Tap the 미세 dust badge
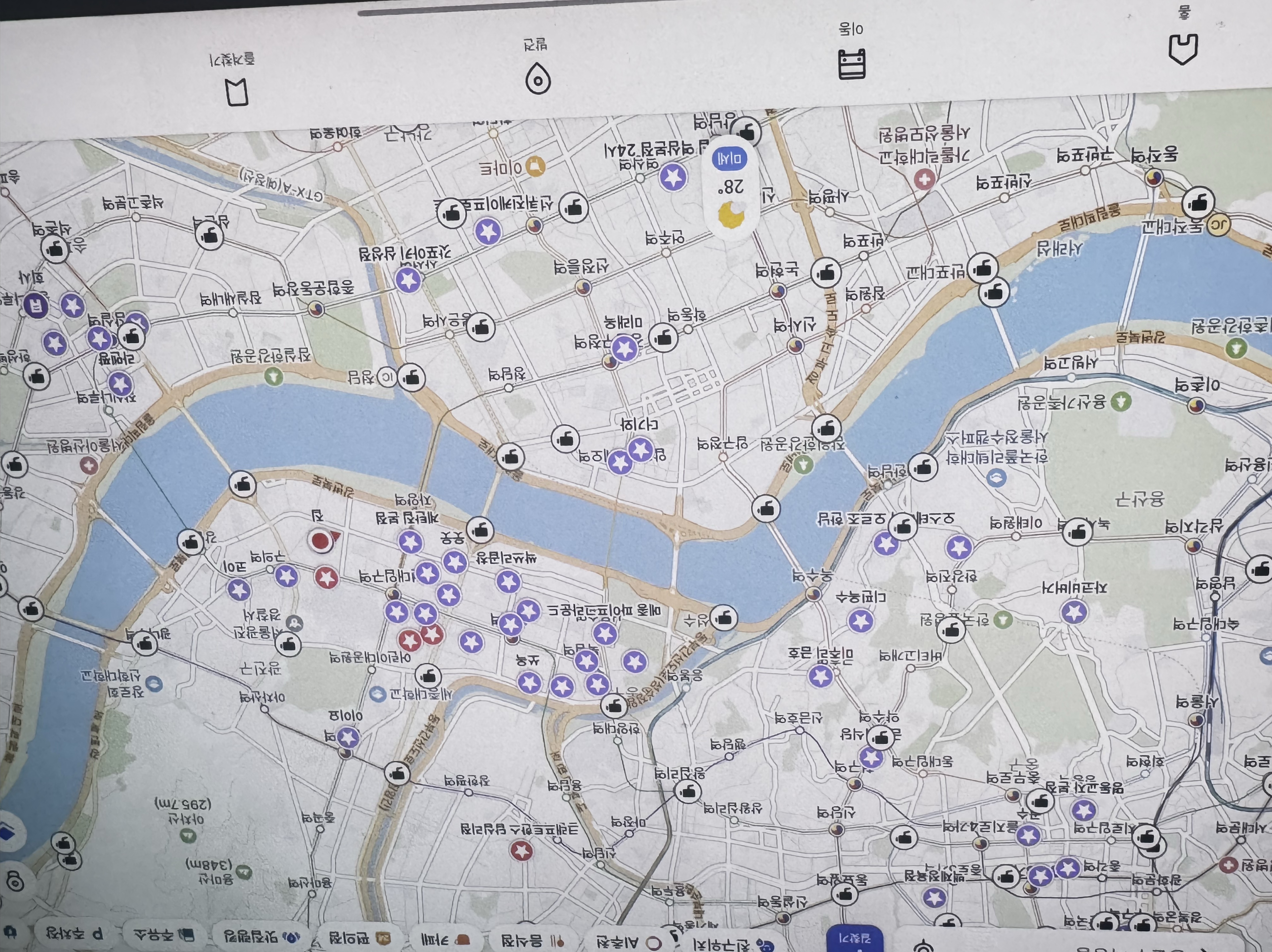This screenshot has height=952, width=1272. 730,159
